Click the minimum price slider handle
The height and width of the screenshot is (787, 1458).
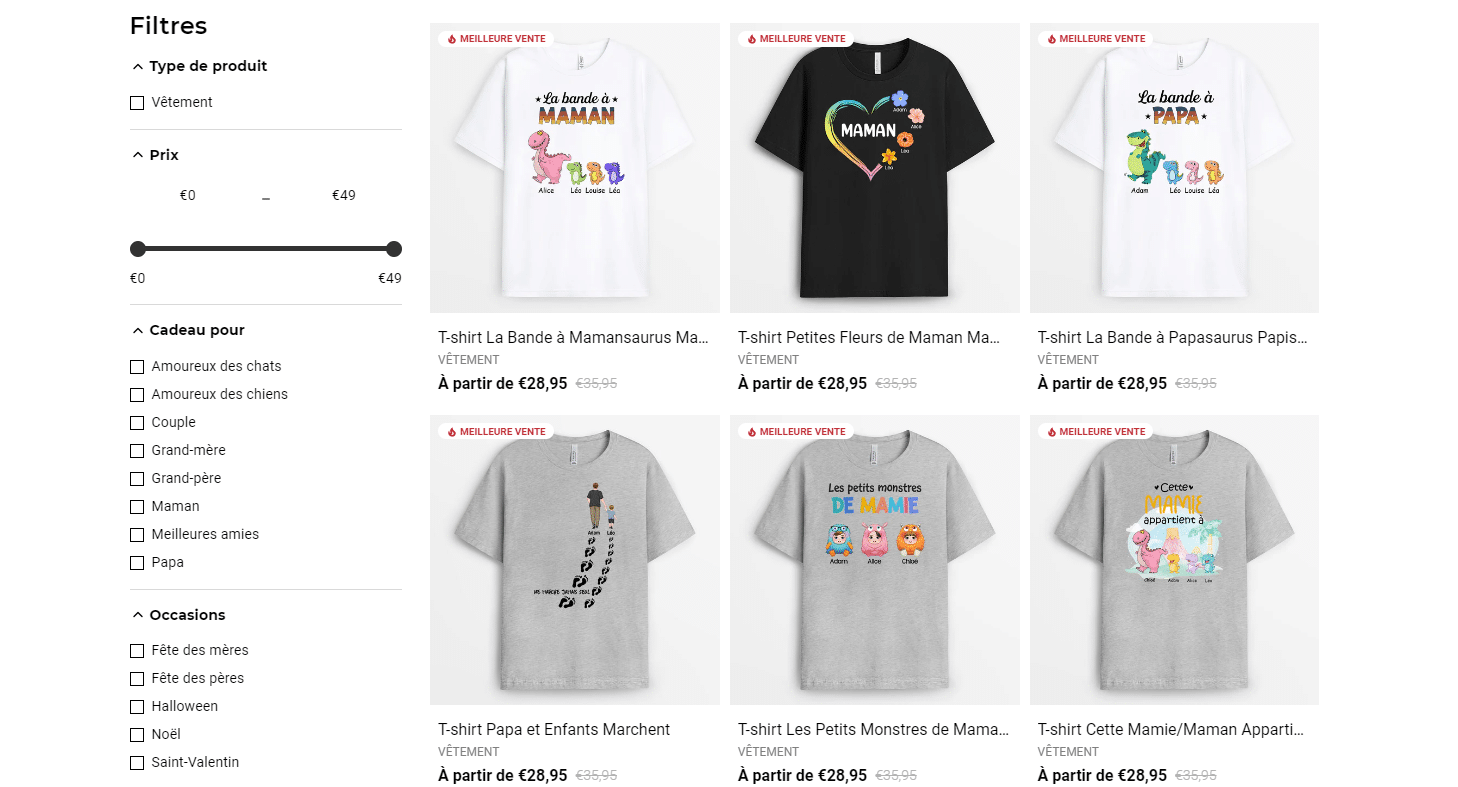pos(138,249)
